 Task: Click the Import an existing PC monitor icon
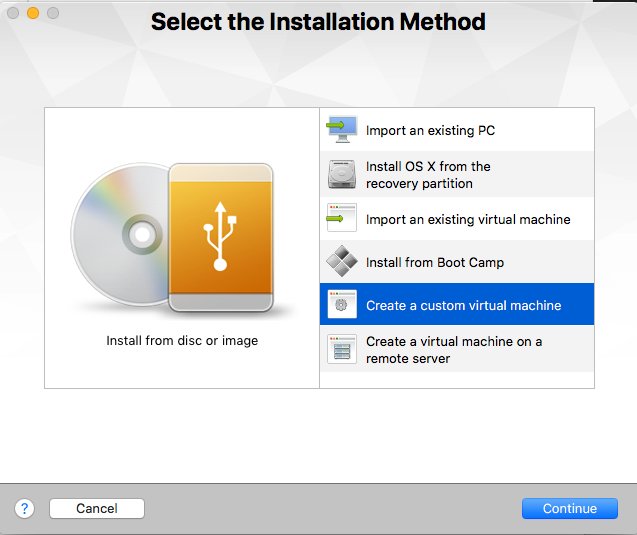(x=342, y=130)
